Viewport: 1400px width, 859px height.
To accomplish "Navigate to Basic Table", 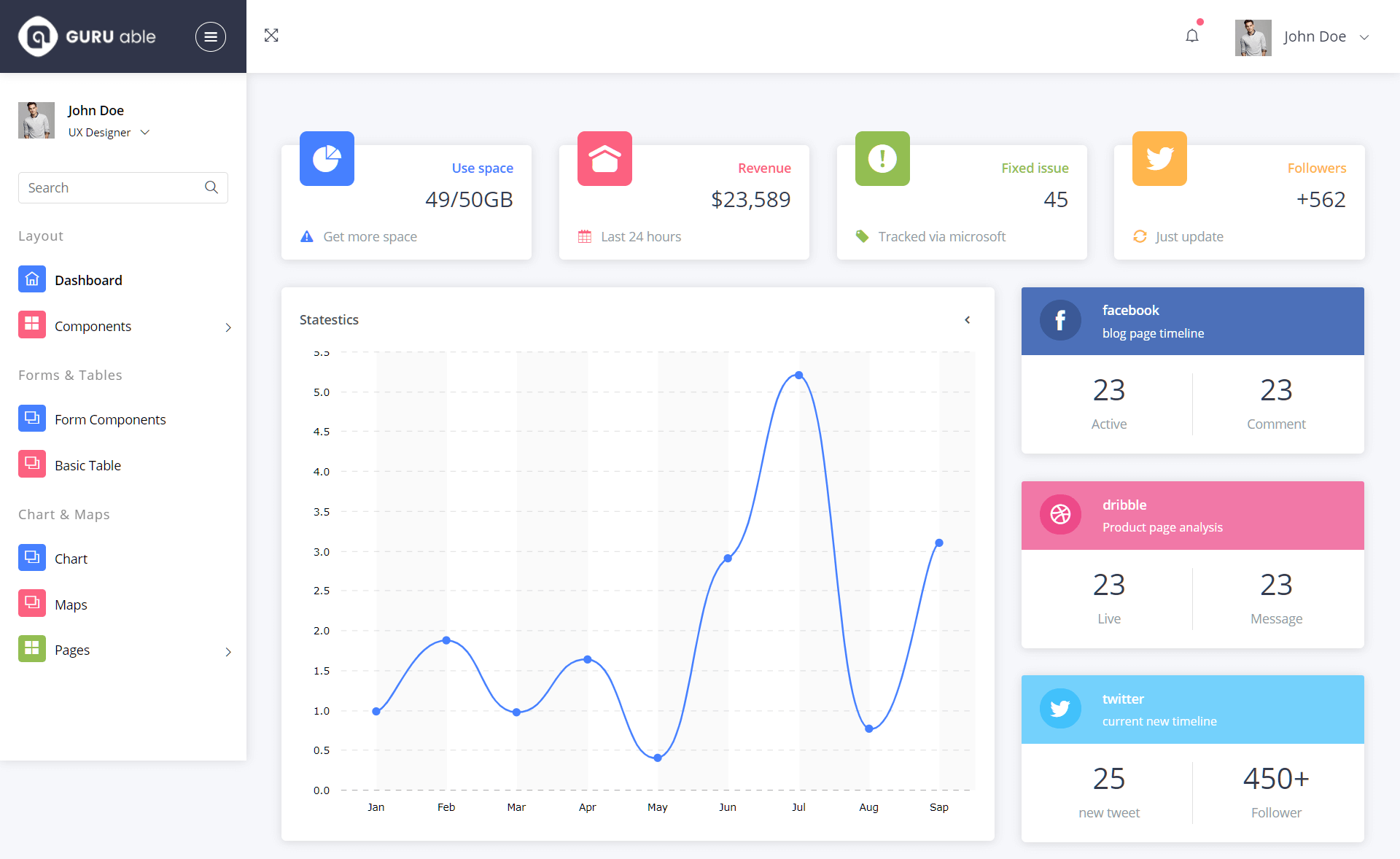I will [x=87, y=465].
